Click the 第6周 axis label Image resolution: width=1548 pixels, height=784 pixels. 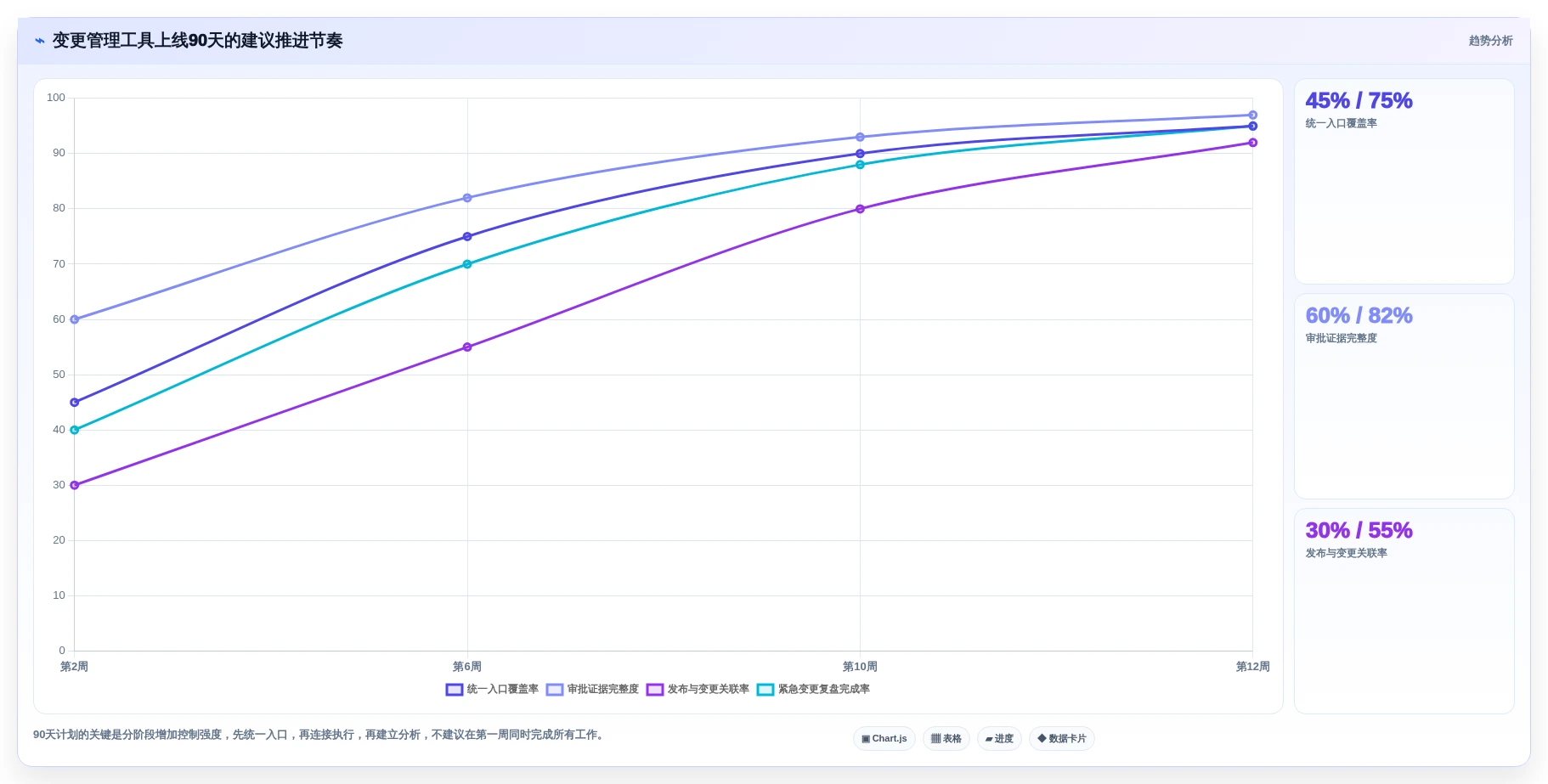coord(467,667)
